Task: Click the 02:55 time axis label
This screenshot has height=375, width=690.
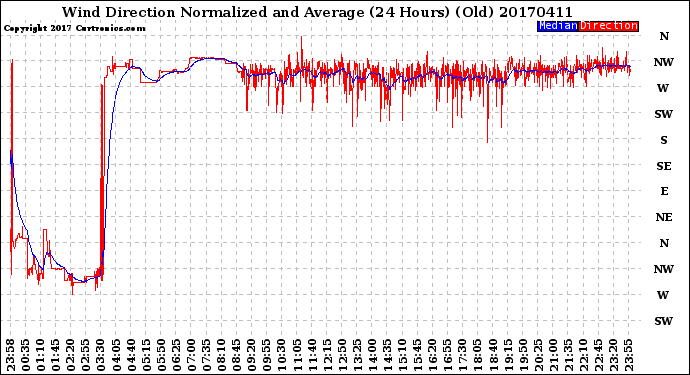Action: (x=86, y=355)
